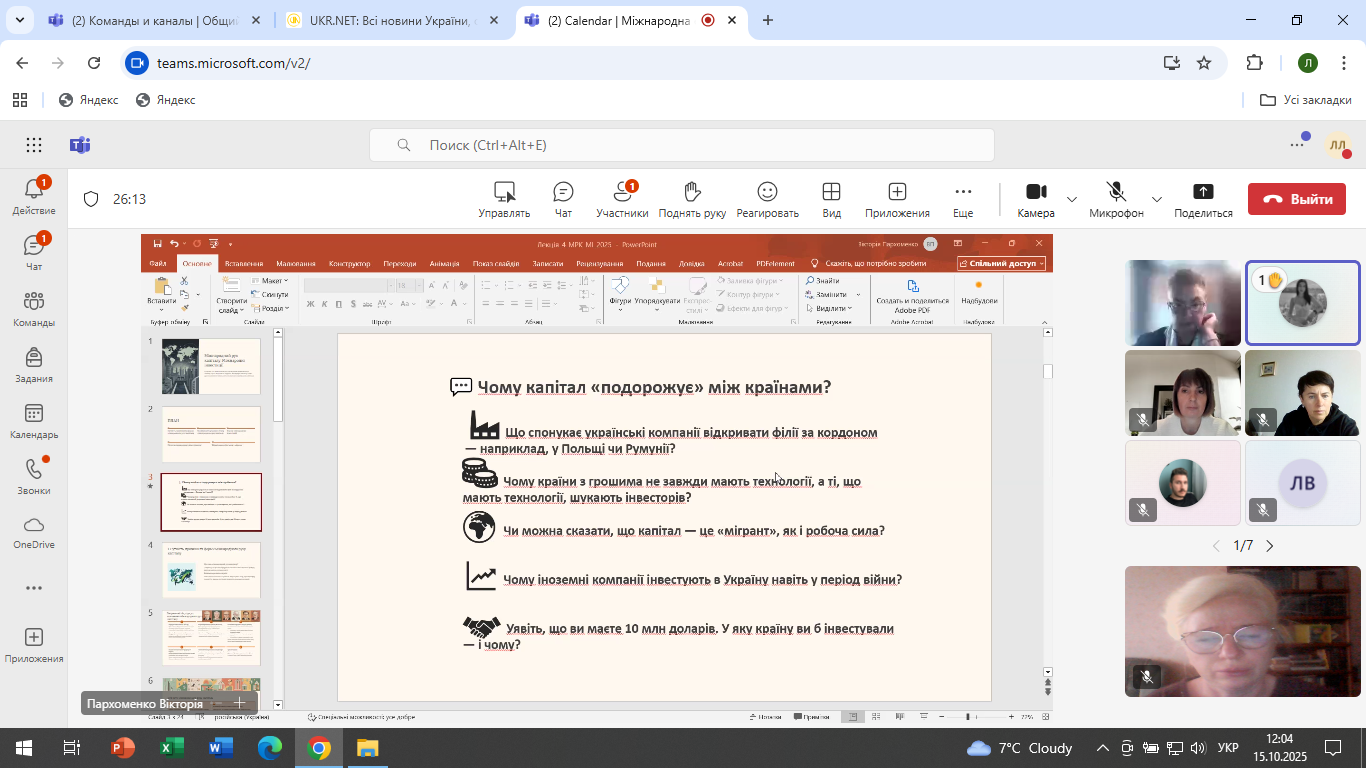Go to next page of participants
Image resolution: width=1366 pixels, height=768 pixels.
point(1270,546)
